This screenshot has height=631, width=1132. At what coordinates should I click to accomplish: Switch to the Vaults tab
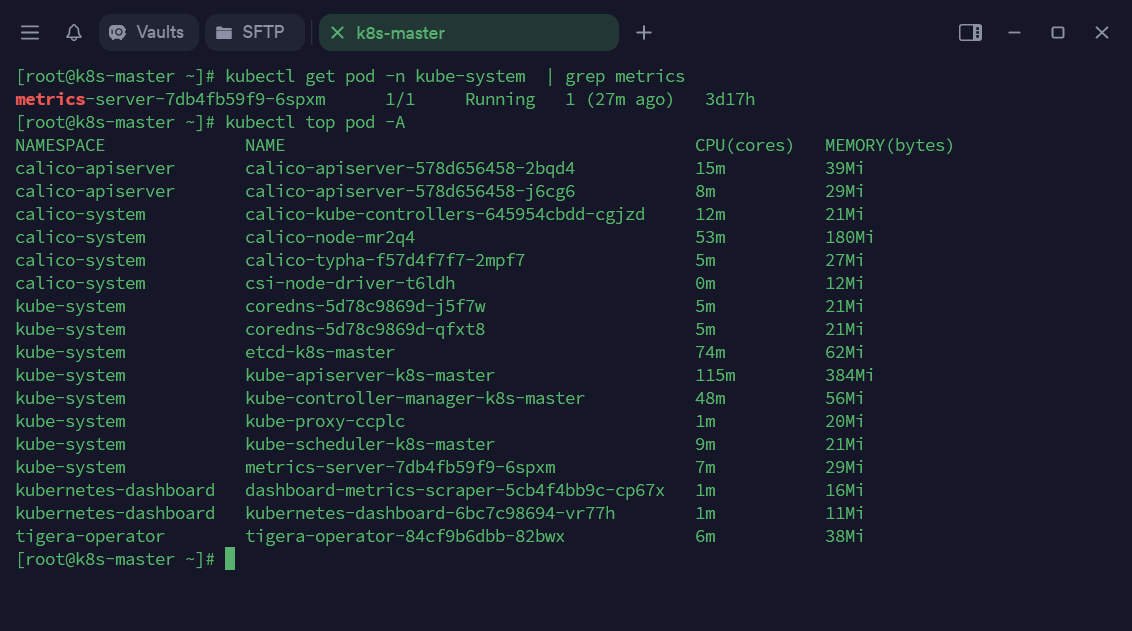coord(148,33)
